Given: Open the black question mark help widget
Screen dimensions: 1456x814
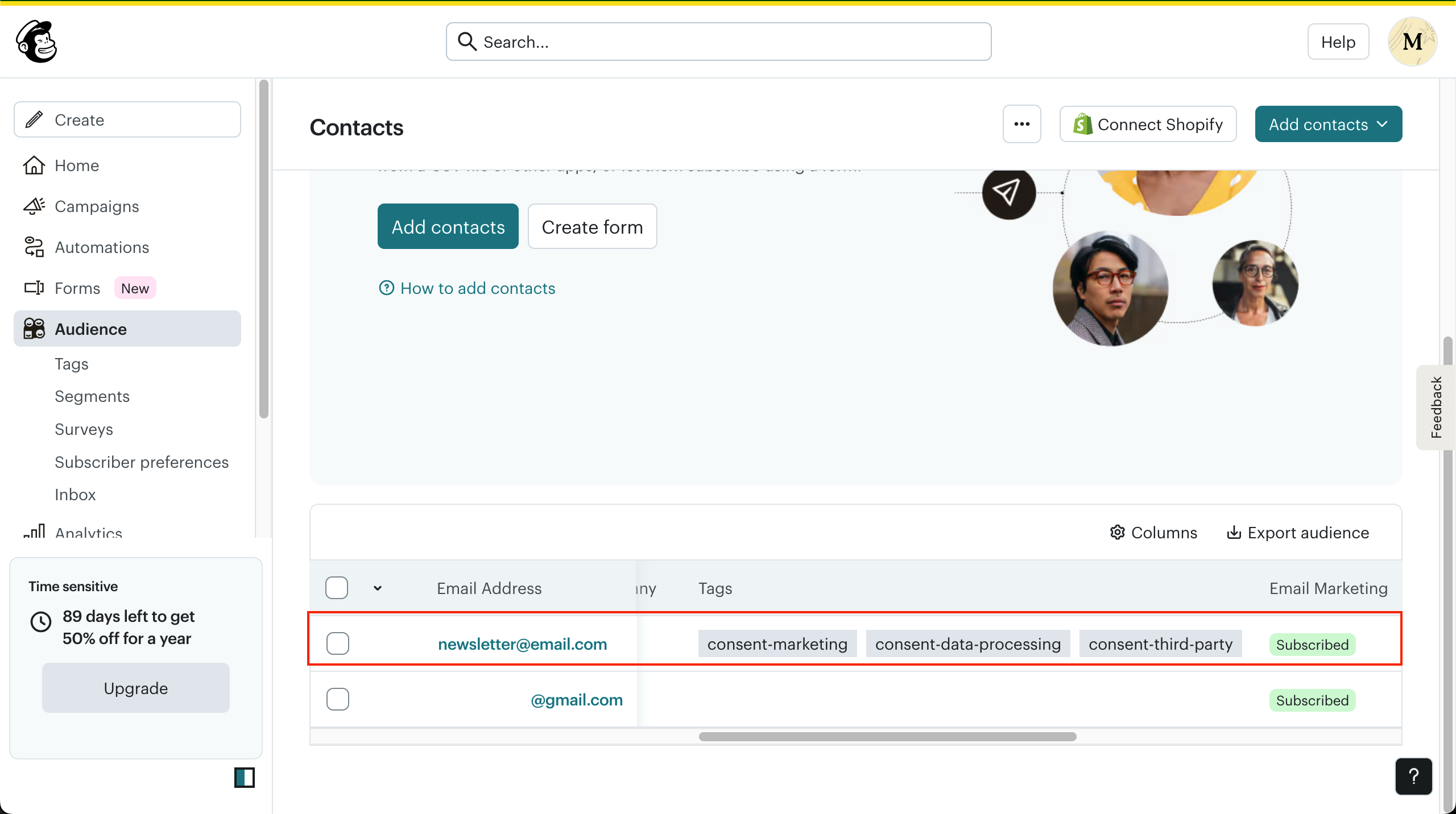Looking at the screenshot, I should tap(1413, 776).
